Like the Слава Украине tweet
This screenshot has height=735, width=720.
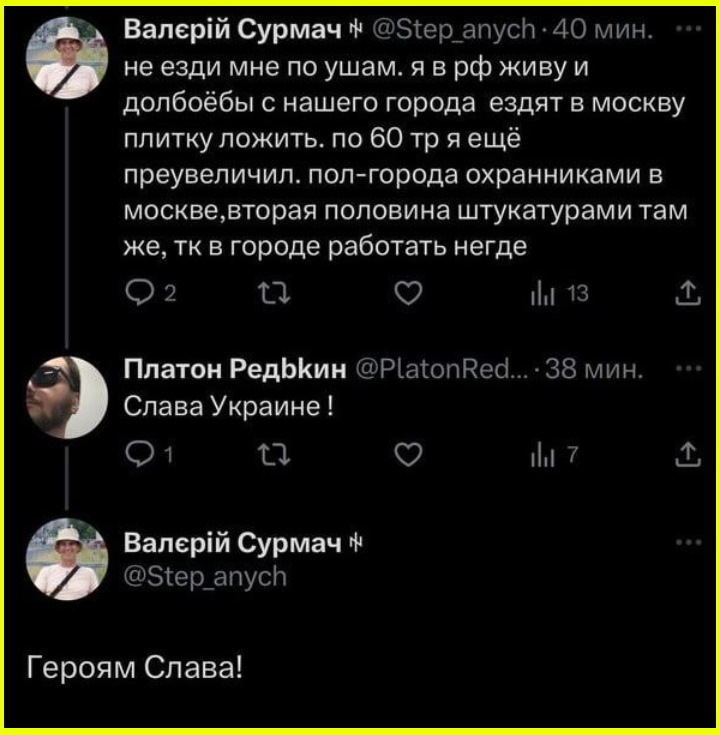coord(408,455)
